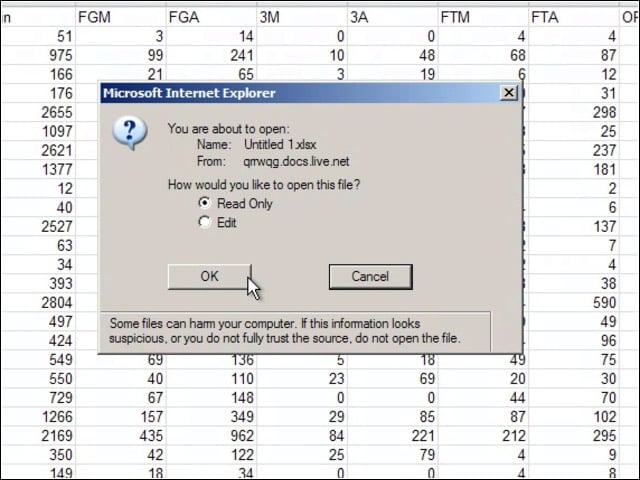This screenshot has width=640, height=480.
Task: Click spreadsheet cell with value 102
Action: pos(574,417)
